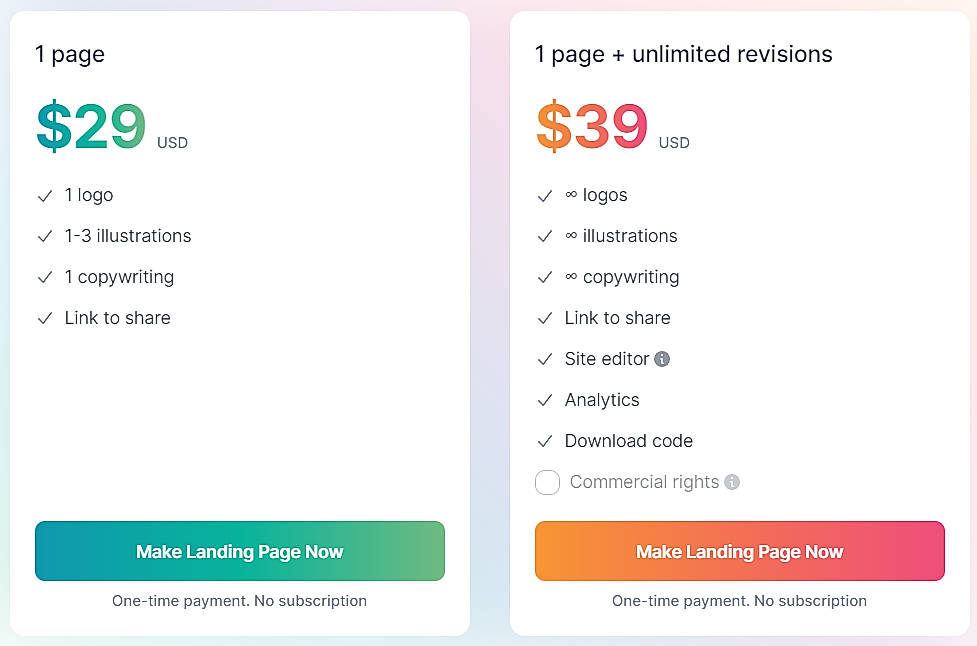
Task: Click the checkmark next to ∞ logos
Action: [545, 195]
